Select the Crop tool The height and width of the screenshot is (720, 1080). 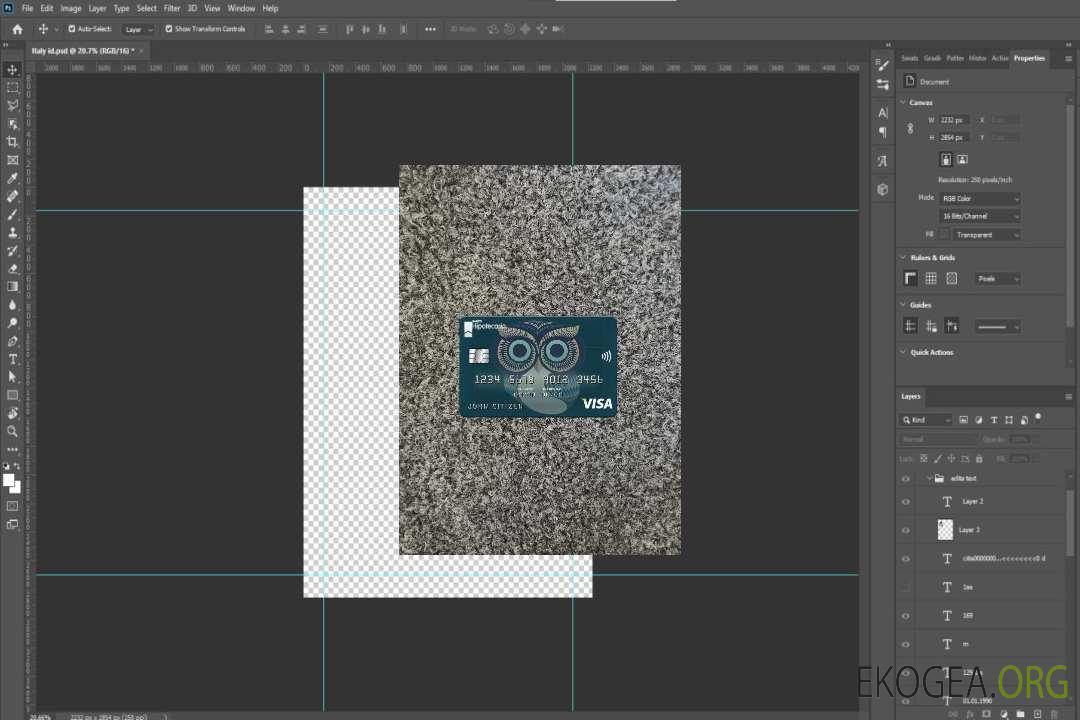[13, 142]
